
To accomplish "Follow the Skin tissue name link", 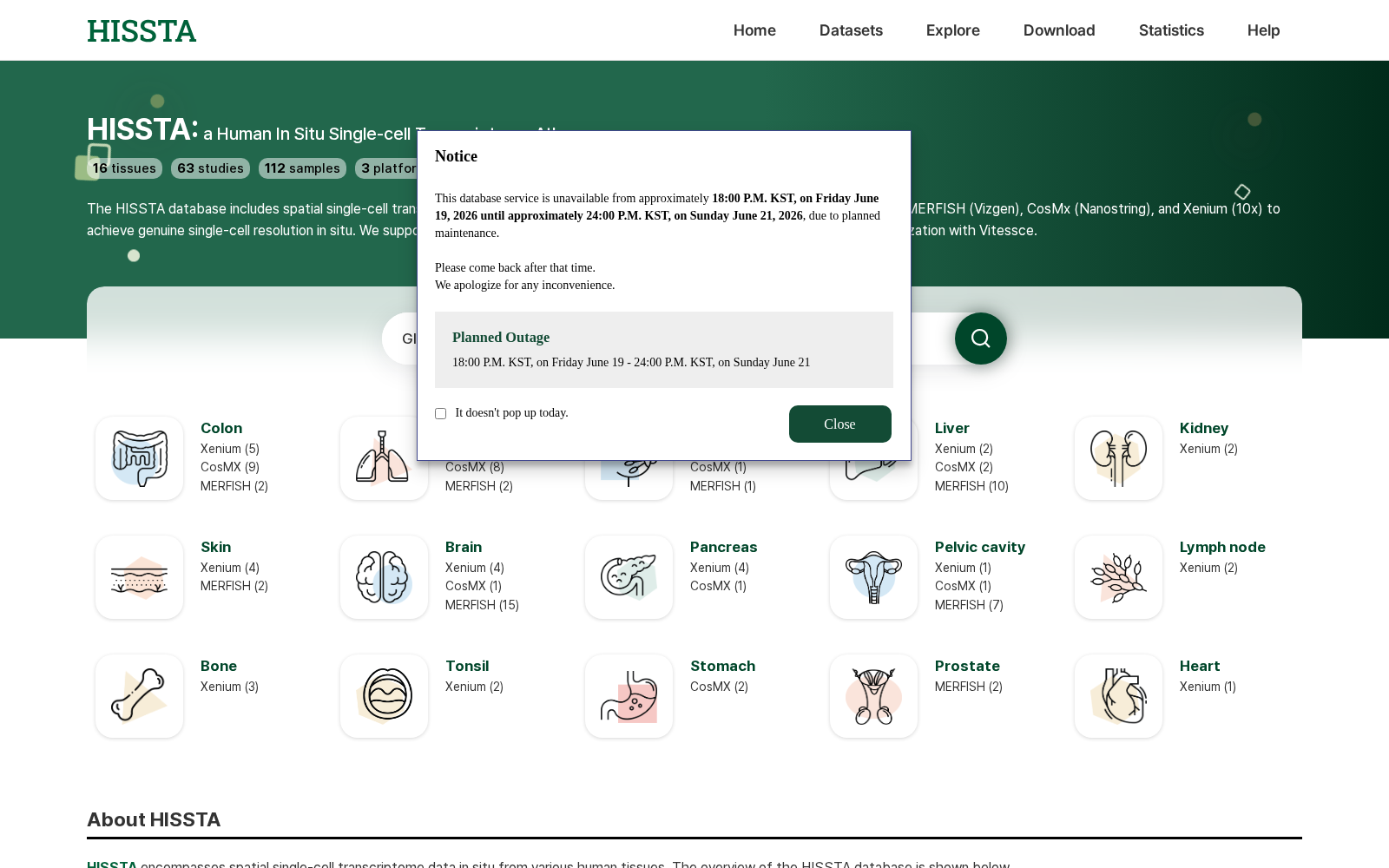I will tap(216, 547).
